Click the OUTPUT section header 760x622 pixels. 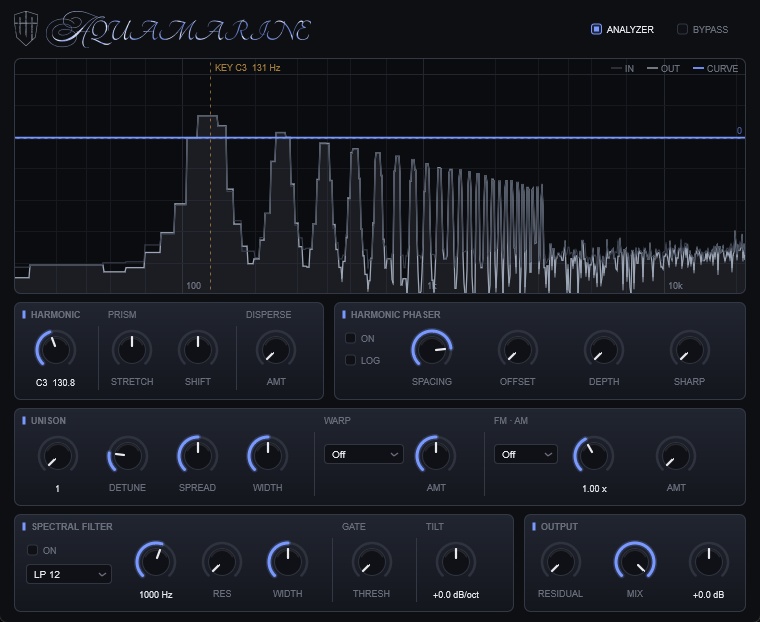pyautogui.click(x=559, y=526)
